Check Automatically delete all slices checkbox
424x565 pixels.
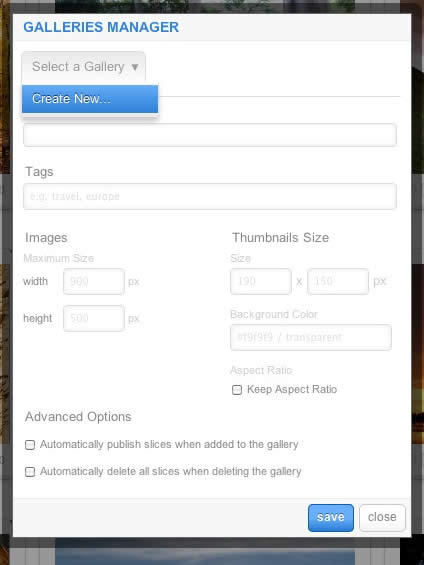click(30, 472)
